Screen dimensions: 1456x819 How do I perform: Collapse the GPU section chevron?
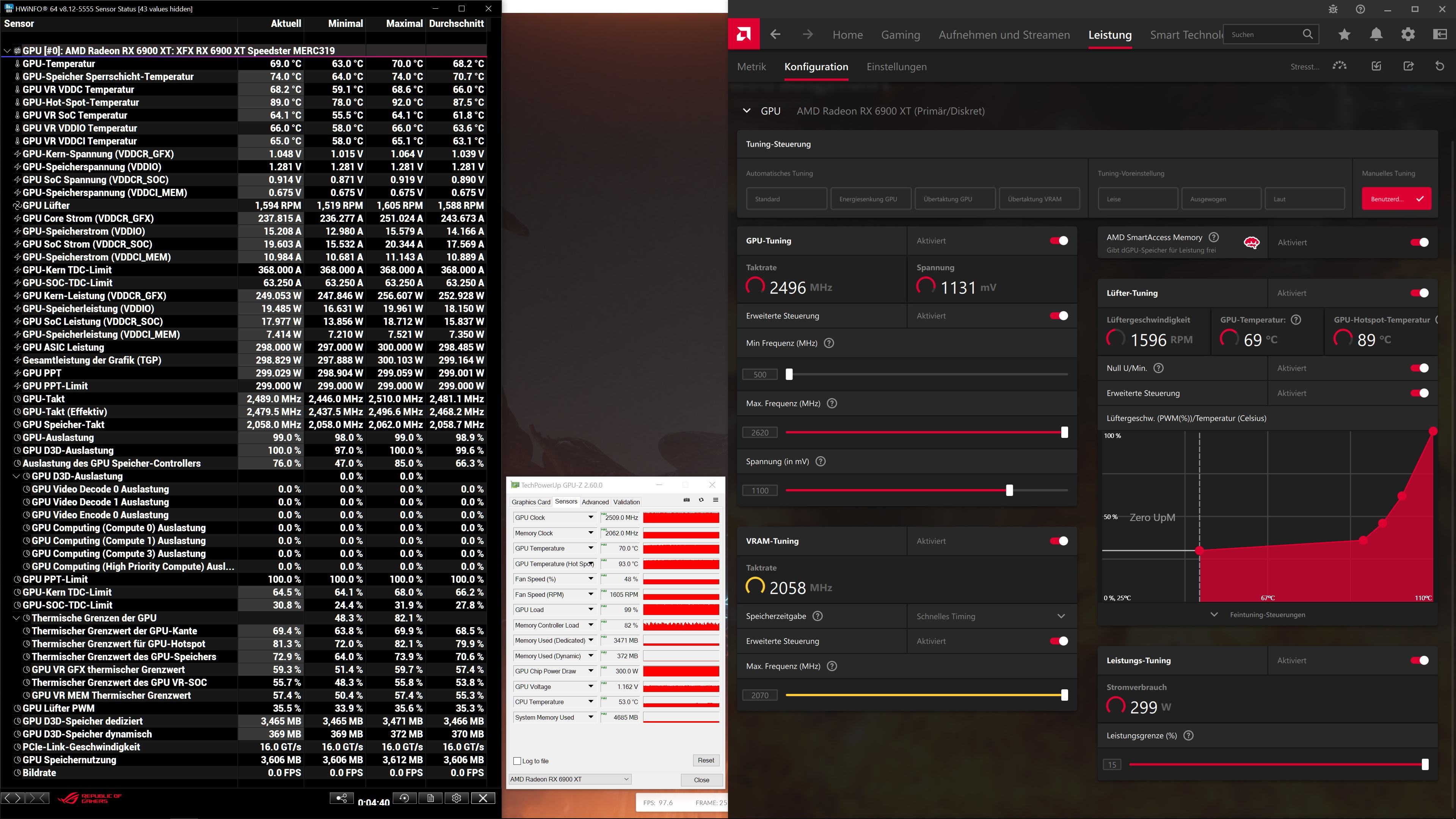click(747, 111)
